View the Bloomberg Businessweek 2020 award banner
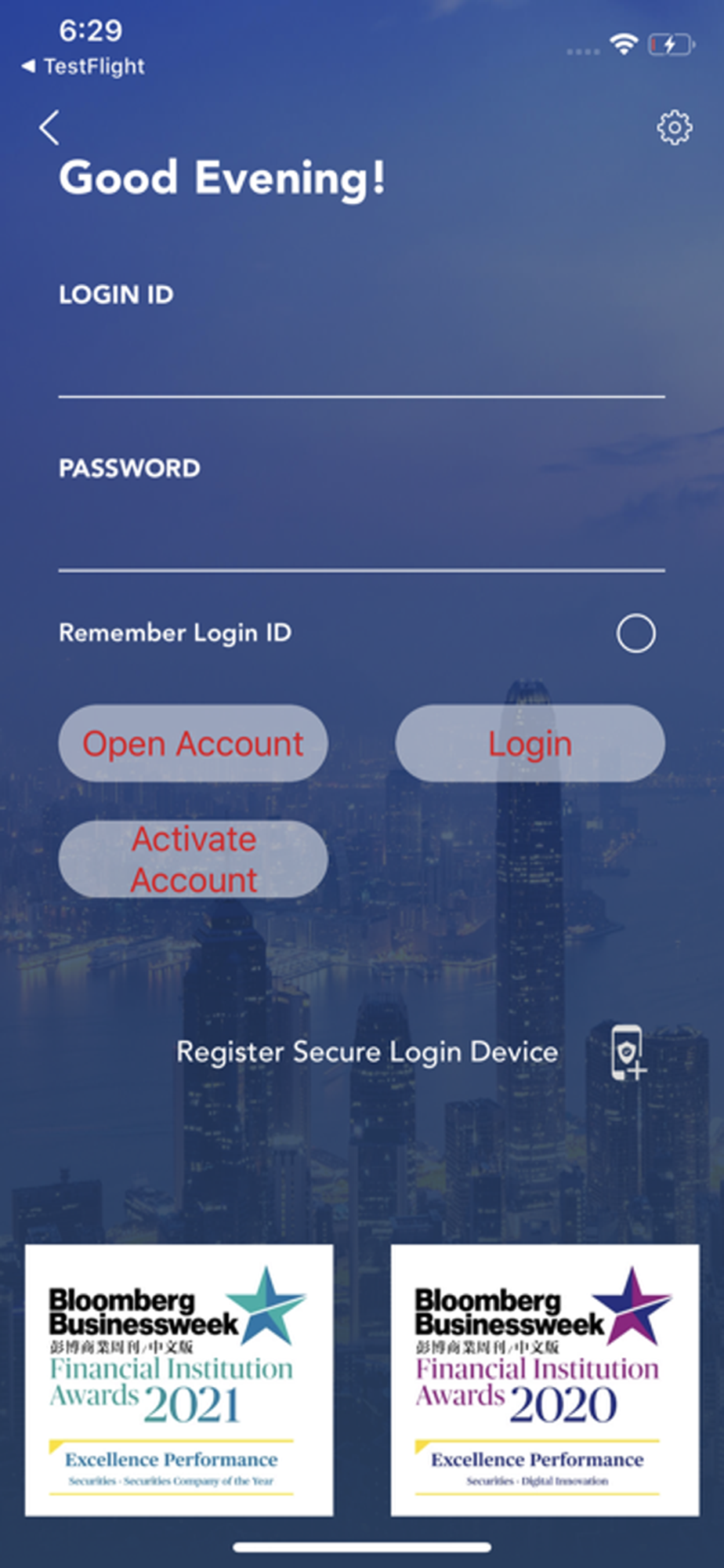 pyautogui.click(x=545, y=1380)
